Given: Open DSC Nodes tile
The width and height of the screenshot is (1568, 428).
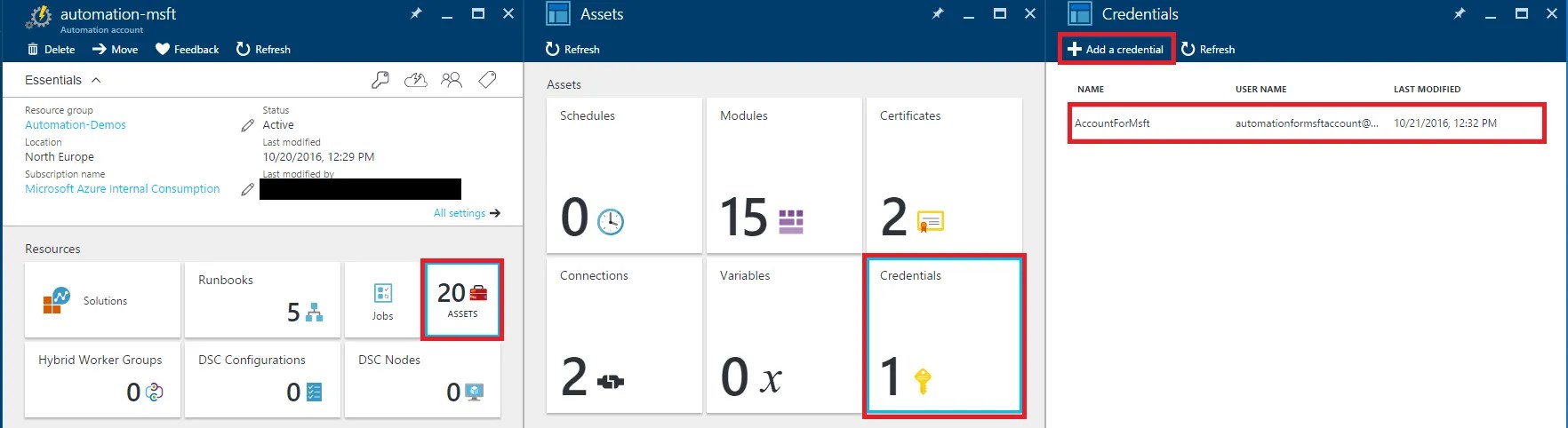Looking at the screenshot, I should click(x=422, y=379).
